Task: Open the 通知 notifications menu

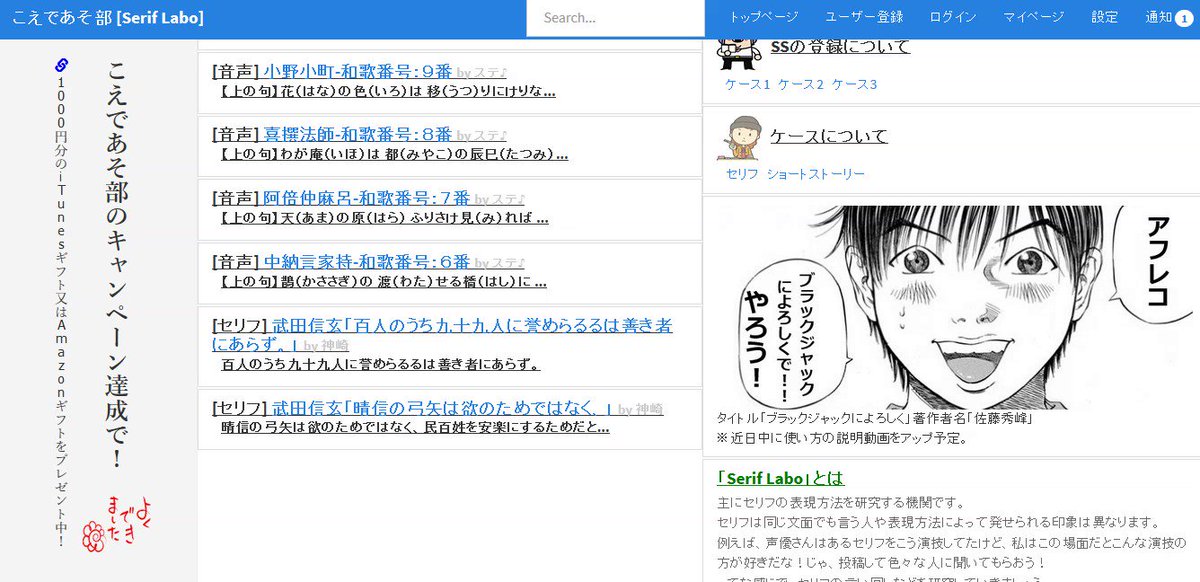Action: tap(1158, 17)
